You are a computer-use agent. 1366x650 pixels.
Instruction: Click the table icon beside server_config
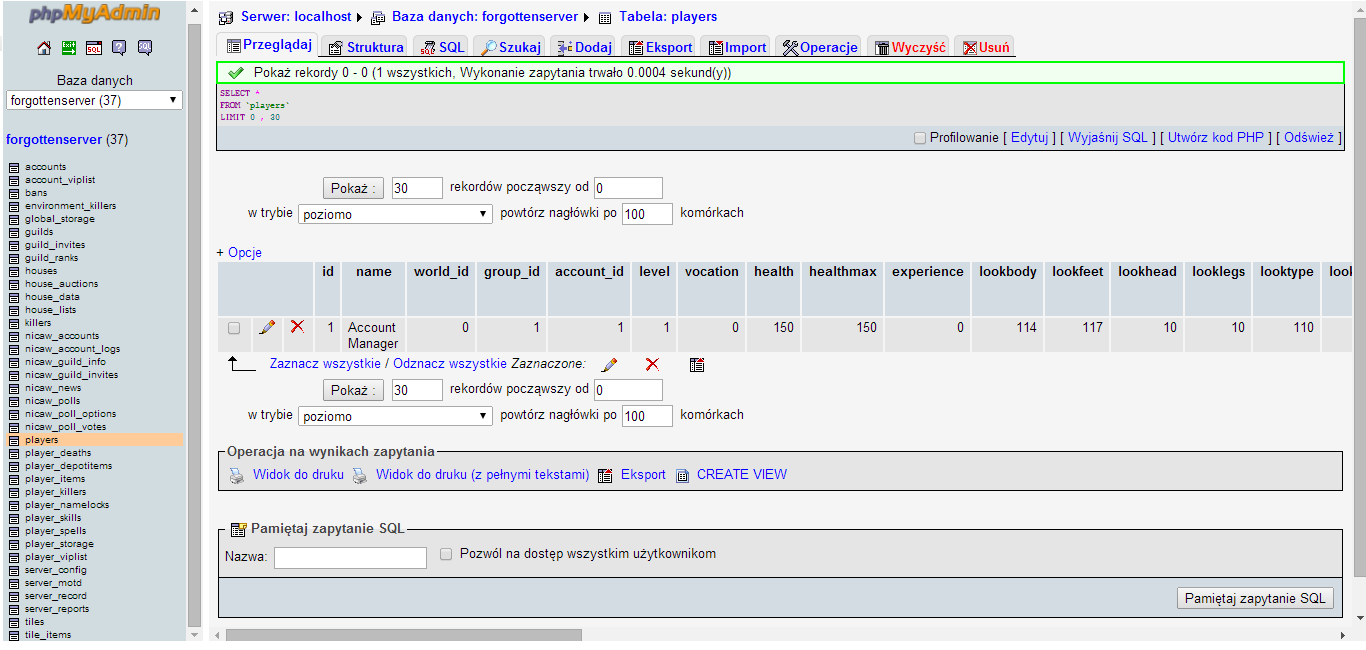tap(14, 570)
